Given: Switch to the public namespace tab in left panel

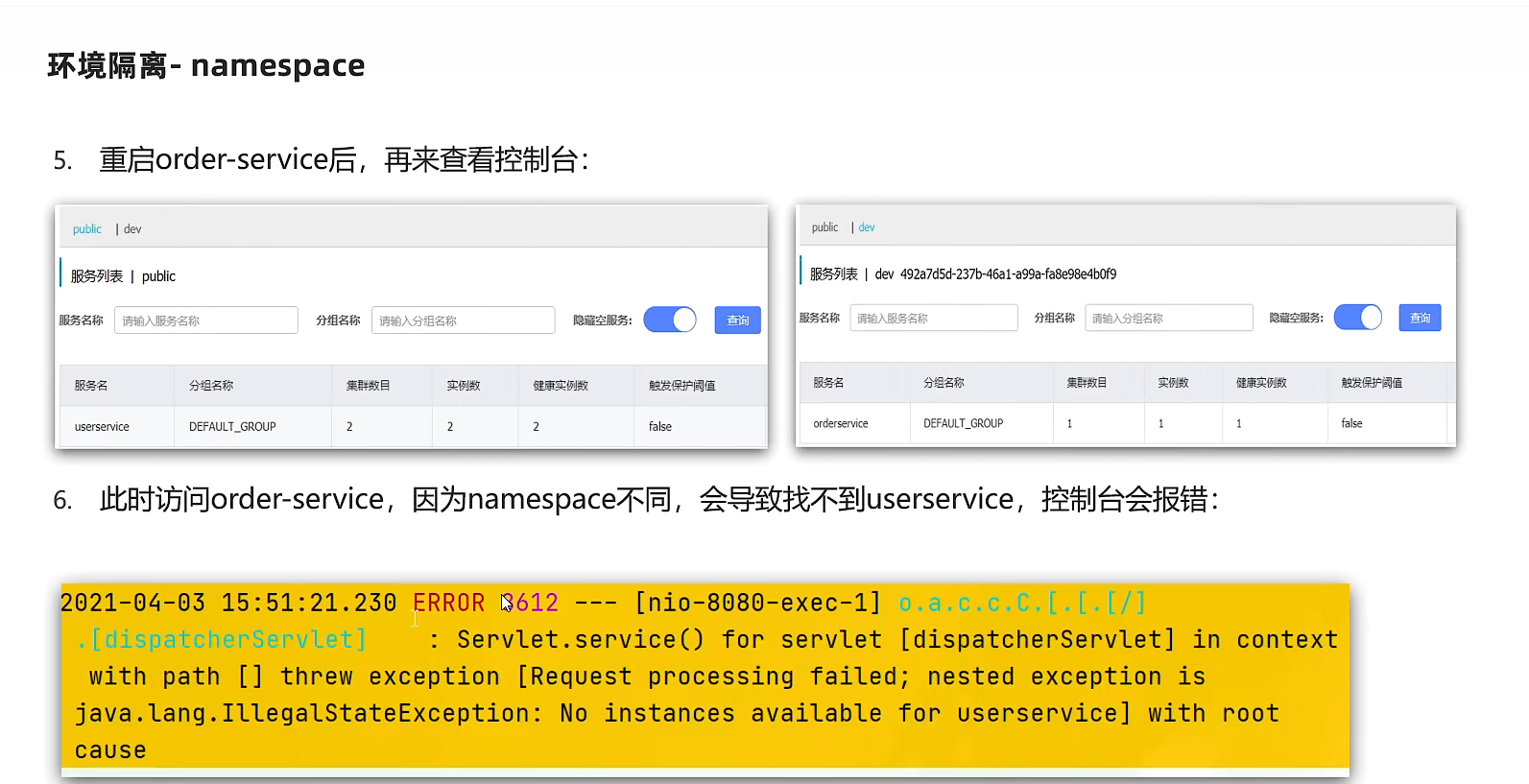Looking at the screenshot, I should click(86, 229).
